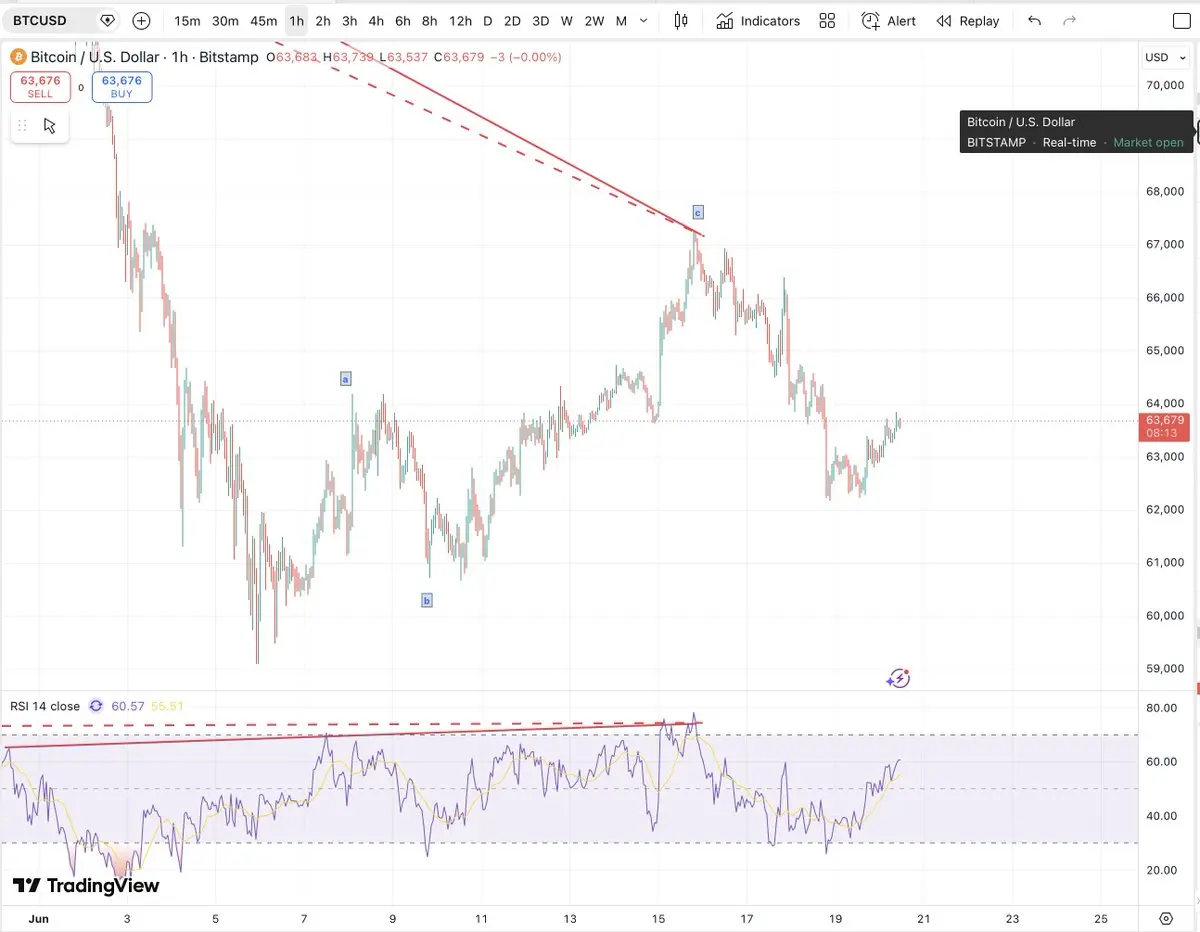Image resolution: width=1200 pixels, height=932 pixels.
Task: Click the change value −3 (−0.00%)
Action: click(x=525, y=57)
